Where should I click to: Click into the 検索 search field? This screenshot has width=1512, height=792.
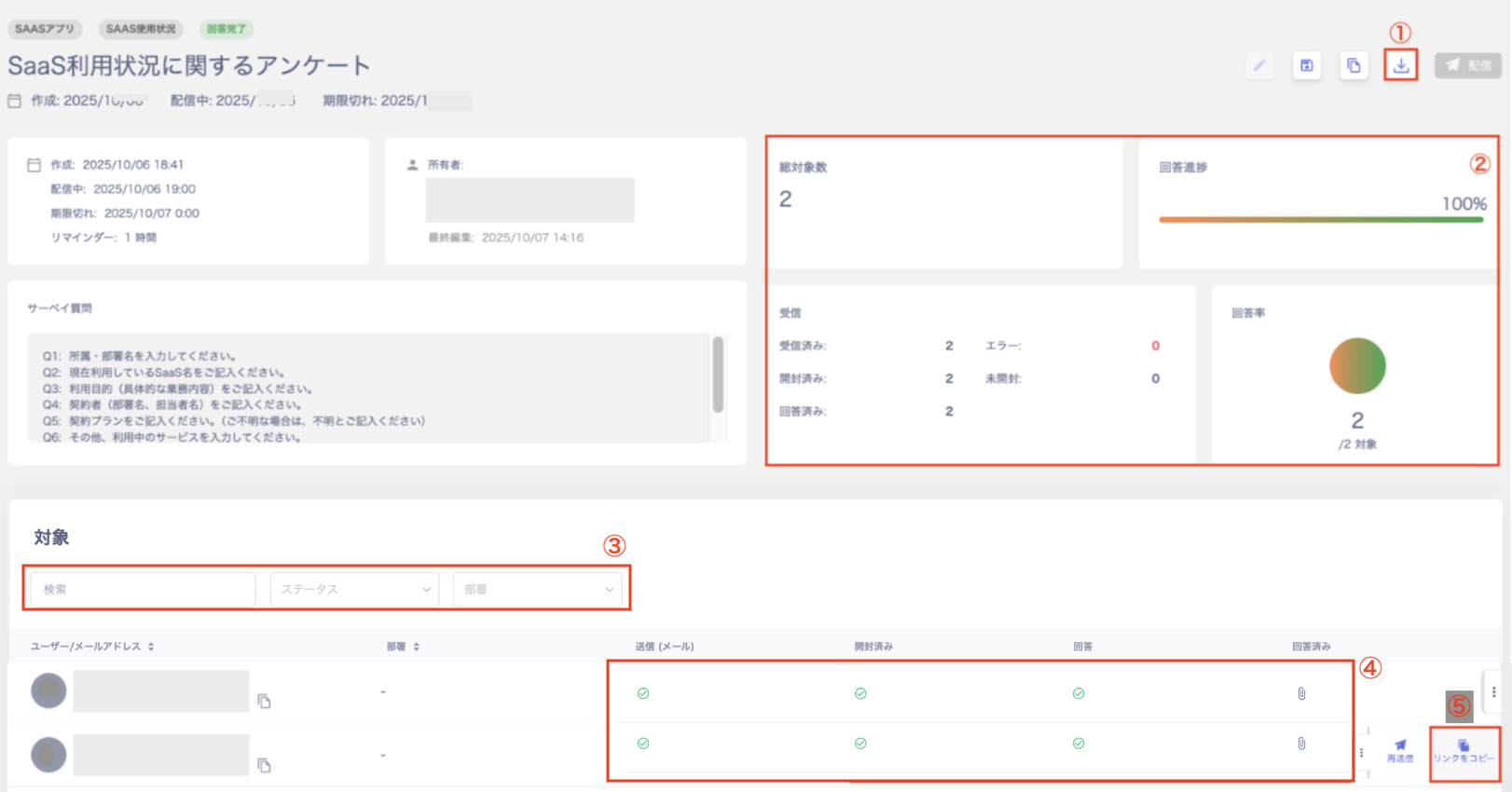[x=143, y=589]
